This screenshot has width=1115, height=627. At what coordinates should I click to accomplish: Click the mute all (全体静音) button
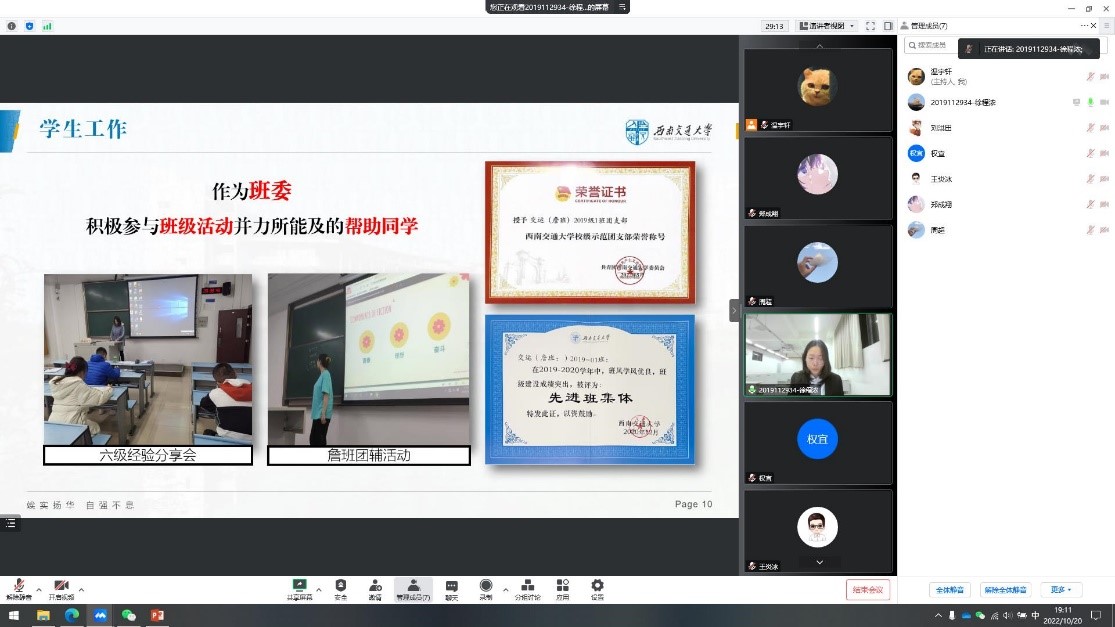pyautogui.click(x=949, y=590)
